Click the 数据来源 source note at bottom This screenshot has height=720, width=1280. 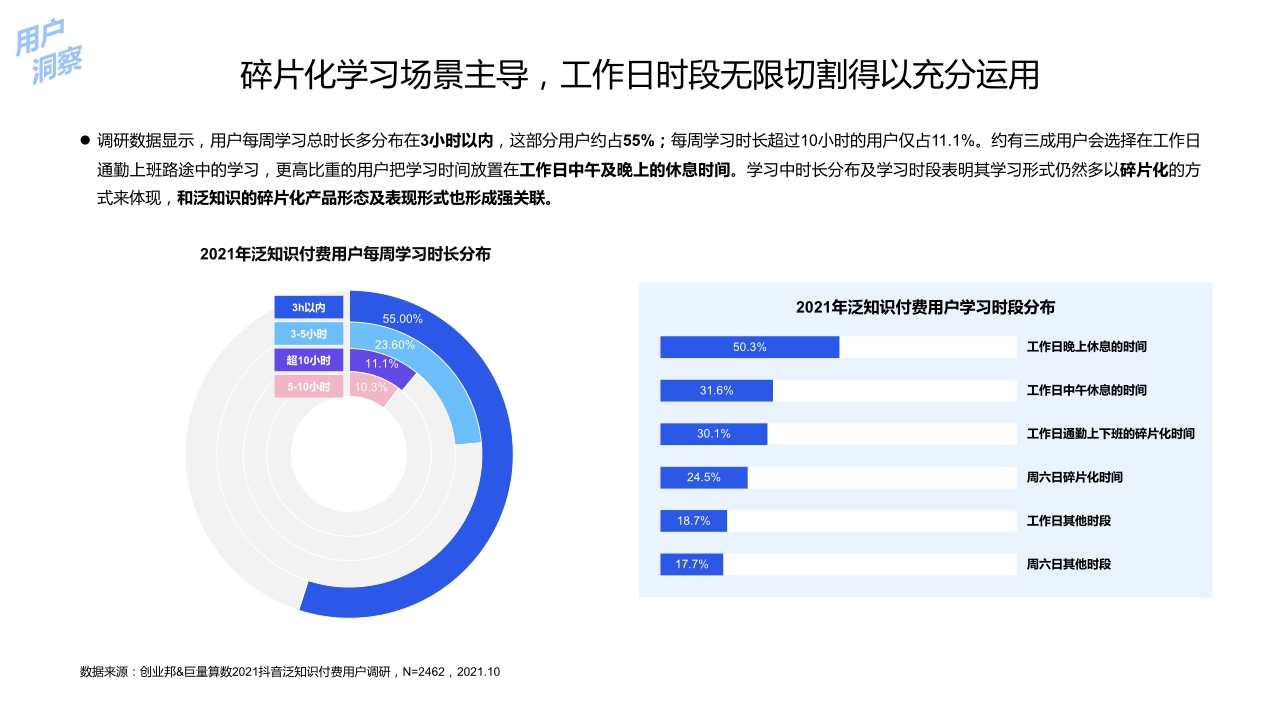pos(290,672)
